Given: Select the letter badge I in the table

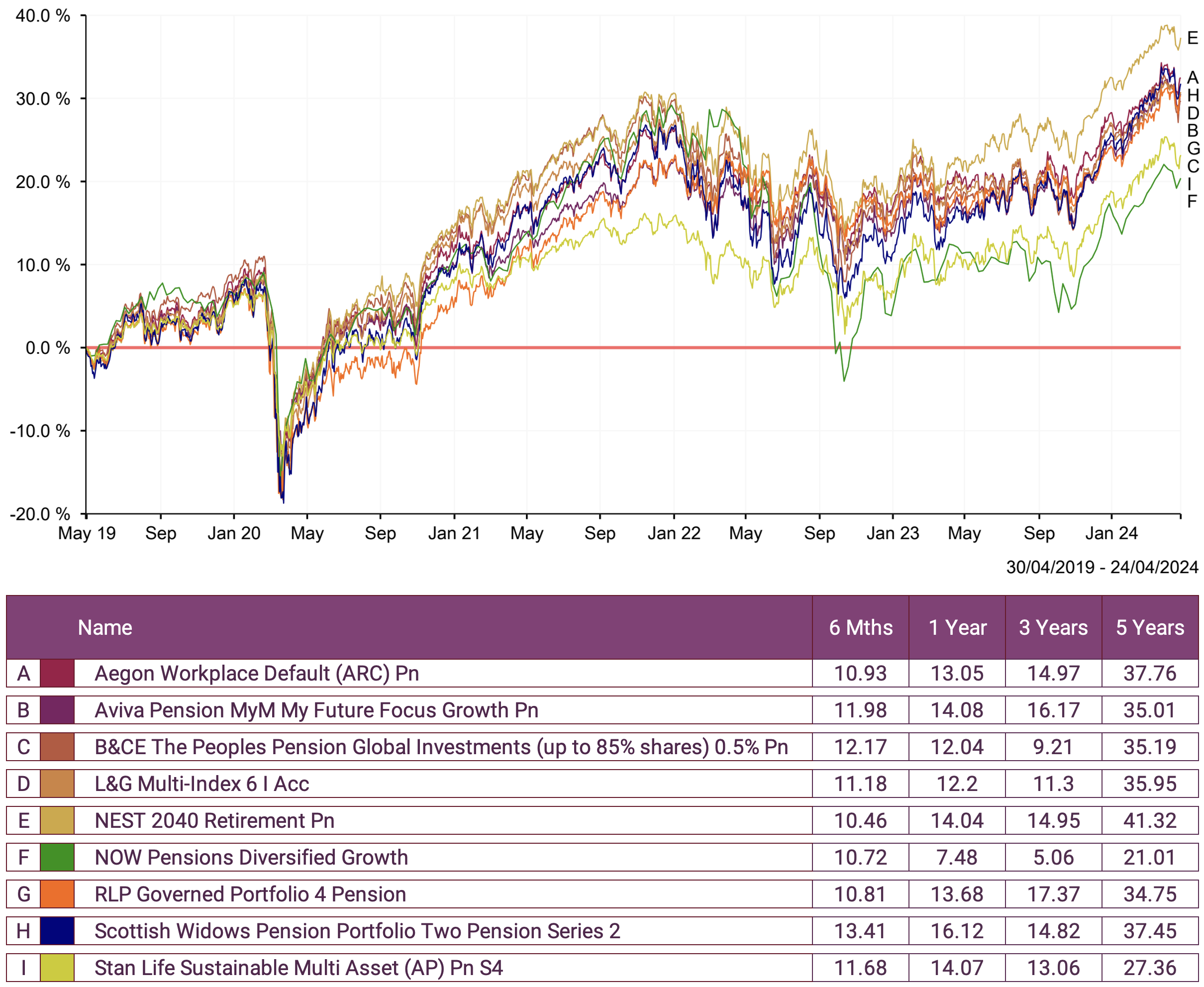Looking at the screenshot, I should pyautogui.click(x=23, y=967).
